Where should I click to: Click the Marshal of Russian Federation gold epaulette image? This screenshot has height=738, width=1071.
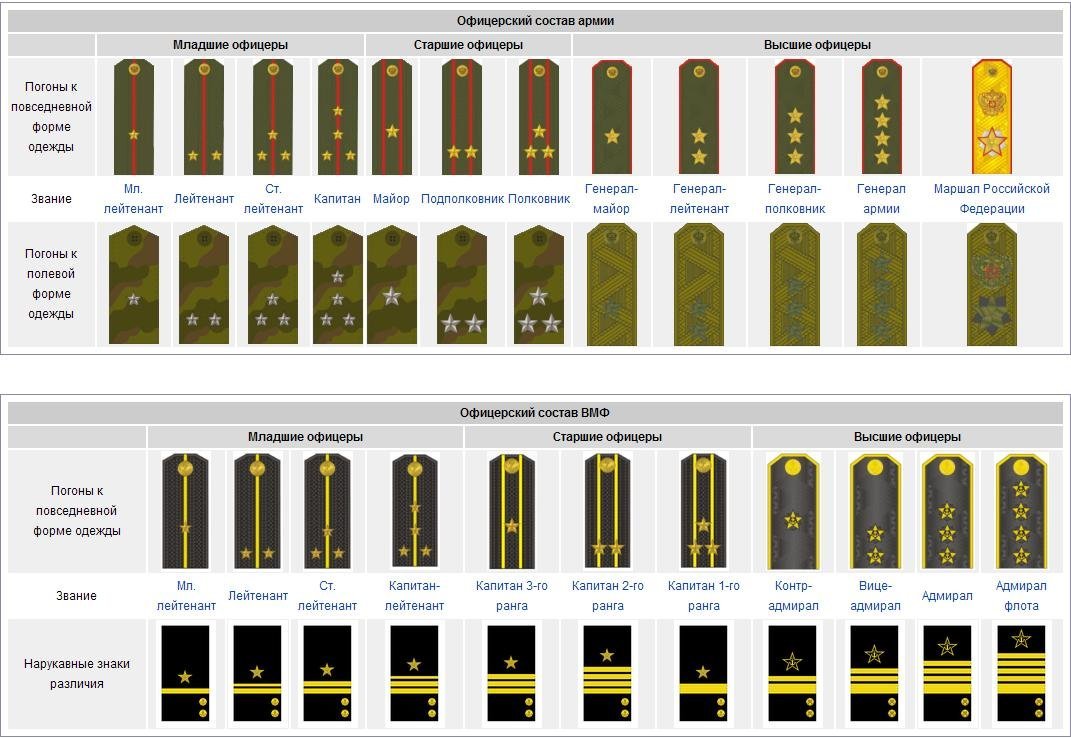tap(991, 117)
